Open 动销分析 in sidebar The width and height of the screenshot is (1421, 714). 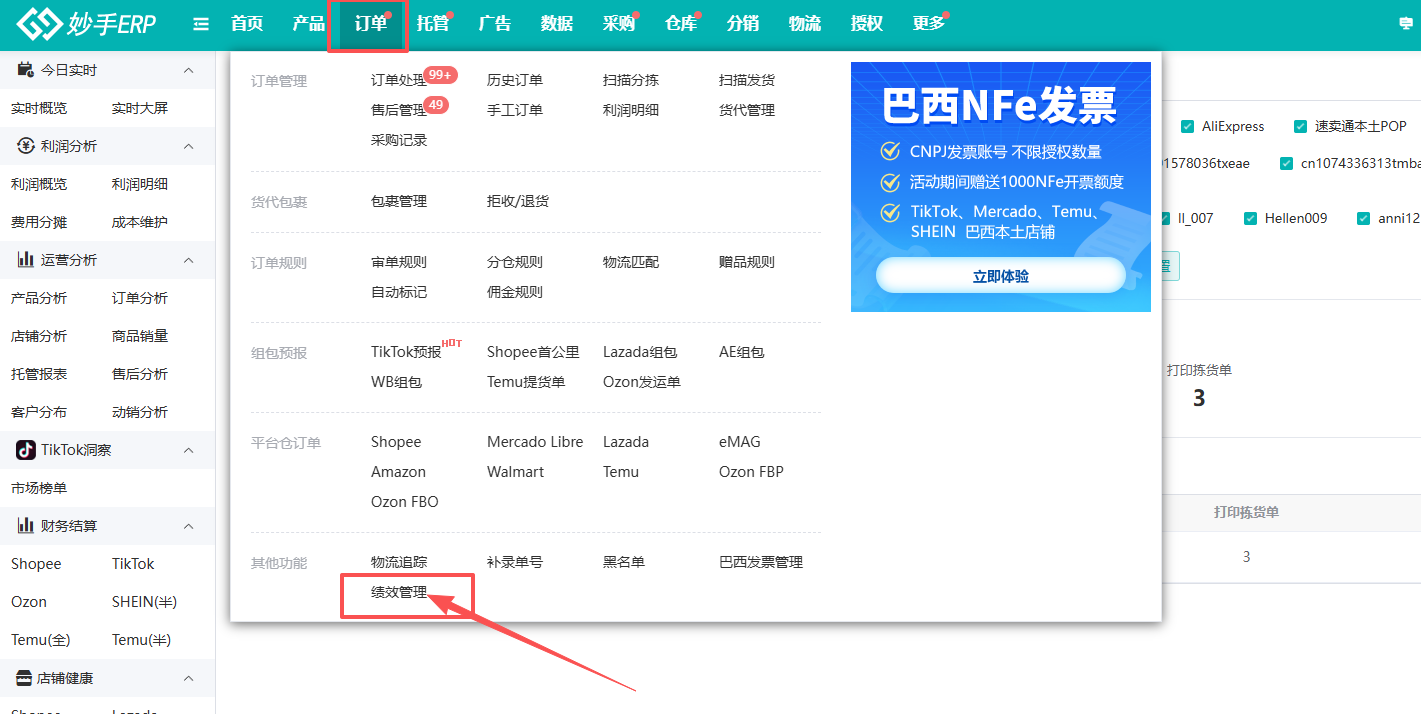tap(140, 412)
